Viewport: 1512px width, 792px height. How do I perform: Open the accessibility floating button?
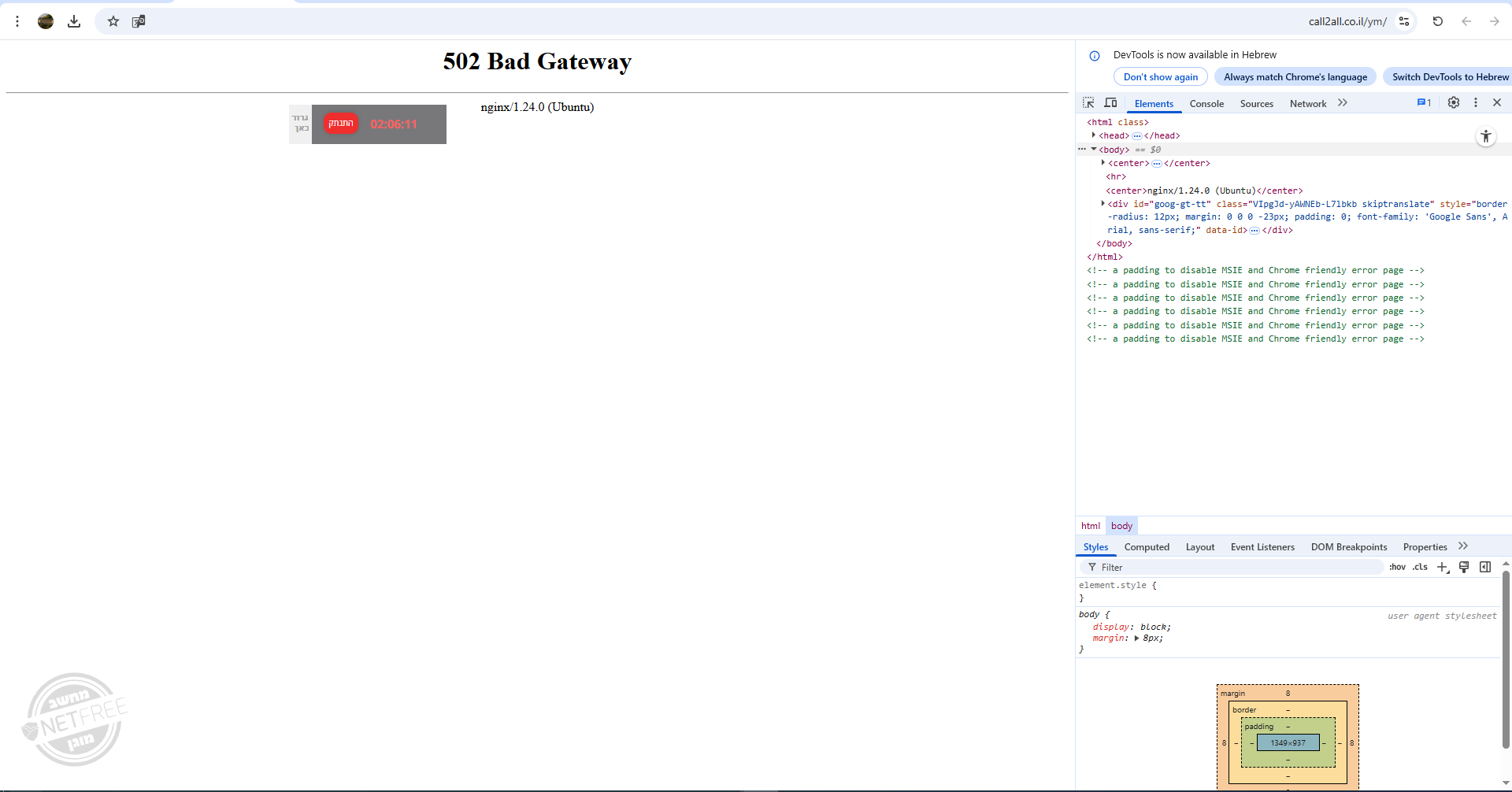pos(1486,136)
